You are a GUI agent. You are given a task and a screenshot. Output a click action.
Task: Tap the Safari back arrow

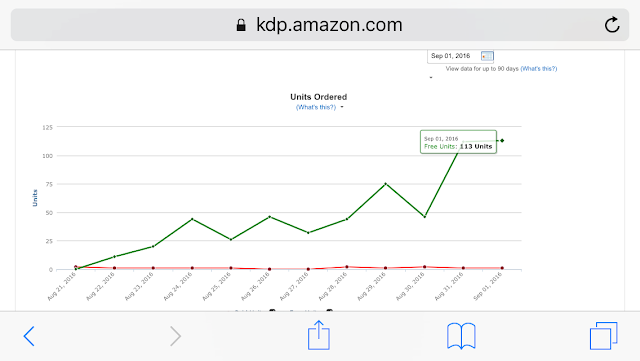pos(29,336)
